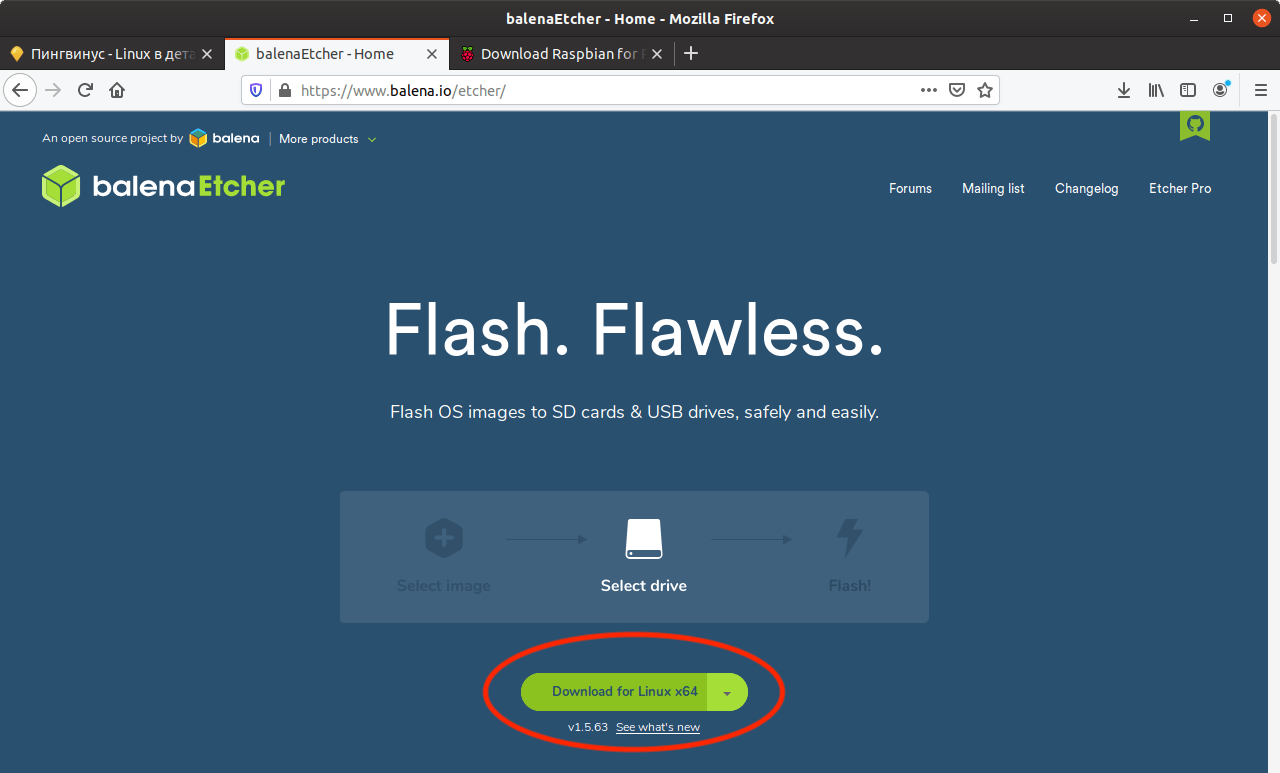This screenshot has width=1280, height=773.
Task: Click the Firefox account avatar icon
Action: point(1220,90)
